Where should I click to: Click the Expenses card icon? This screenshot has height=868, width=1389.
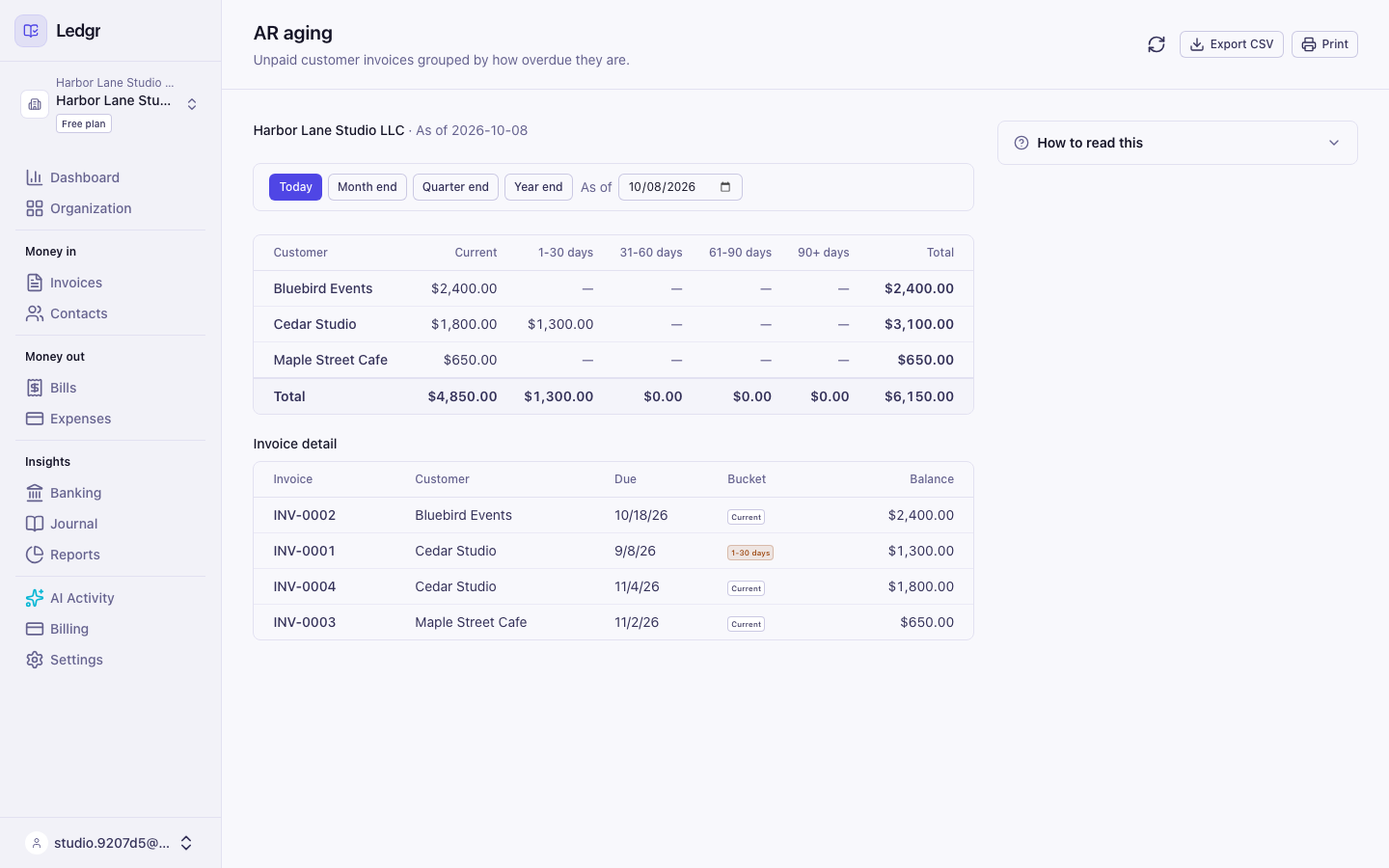pyautogui.click(x=35, y=419)
